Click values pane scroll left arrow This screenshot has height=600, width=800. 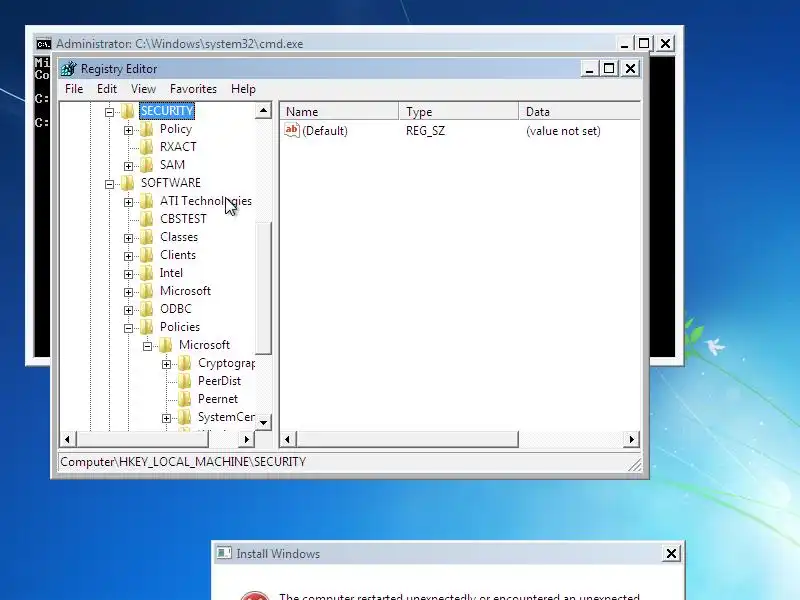pos(288,439)
